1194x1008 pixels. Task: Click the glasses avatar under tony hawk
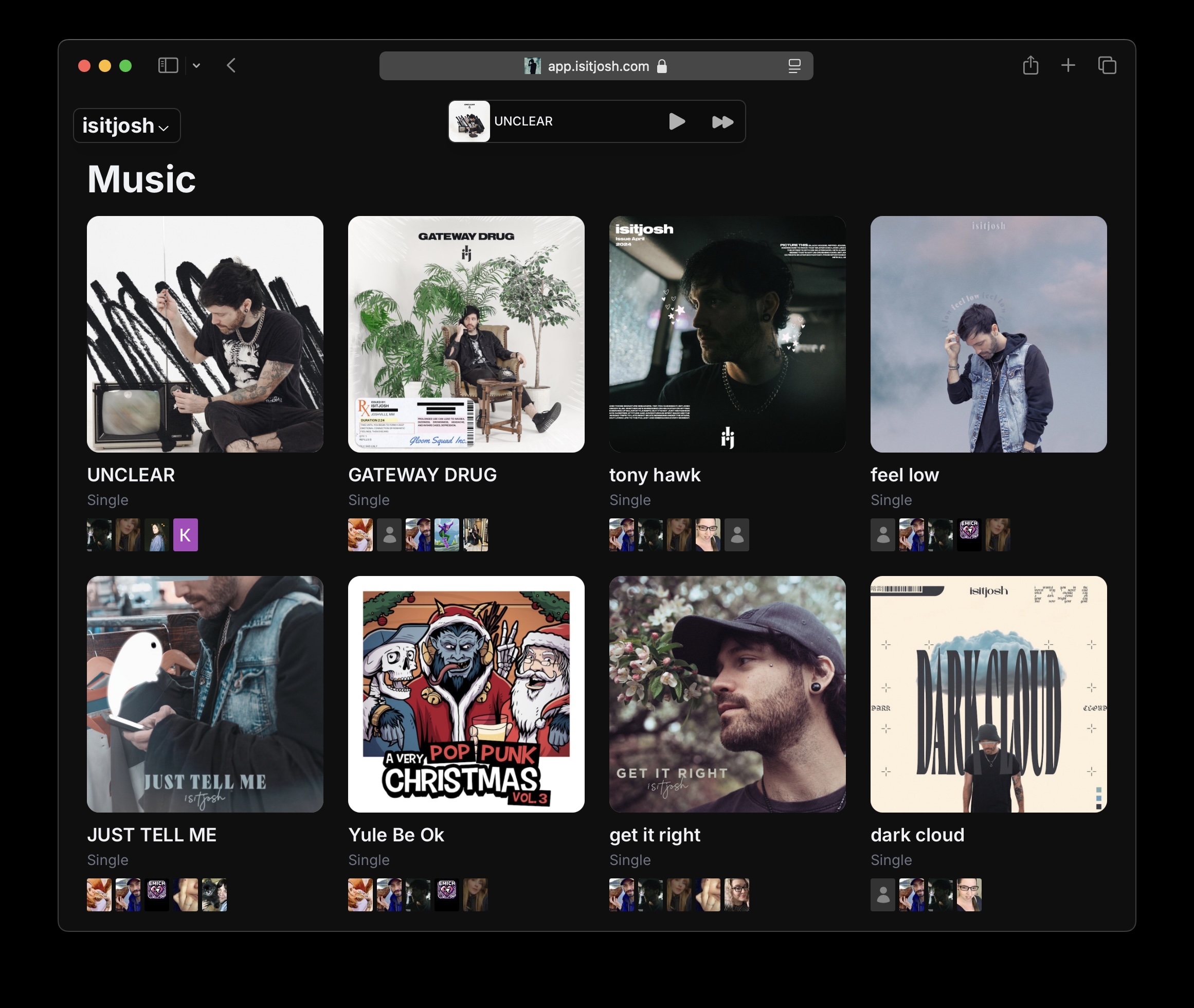[x=708, y=535]
